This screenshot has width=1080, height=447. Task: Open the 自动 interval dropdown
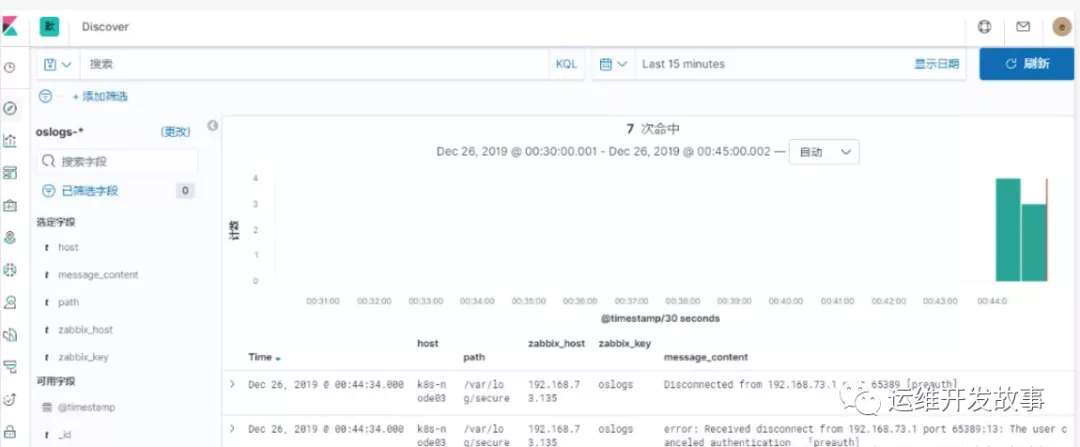click(x=824, y=152)
